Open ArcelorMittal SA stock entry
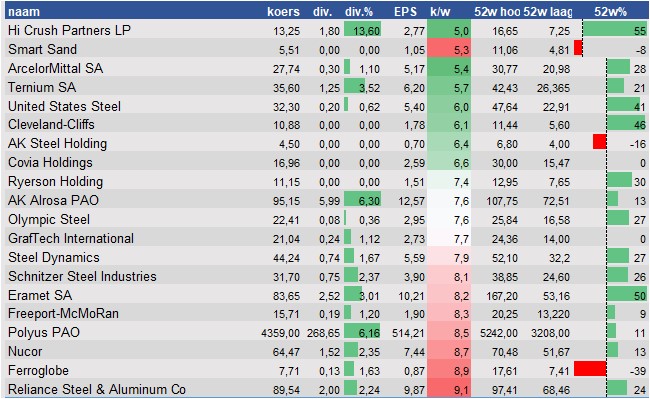This screenshot has width=650, height=399. 55,68
